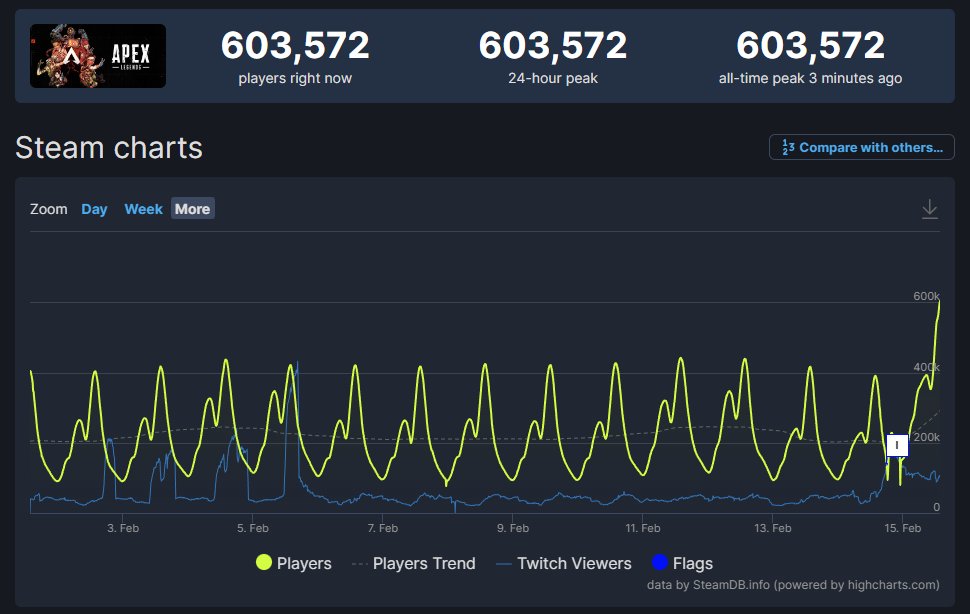Click the '15. Feb' axis label
The width and height of the screenshot is (970, 614).
[903, 528]
